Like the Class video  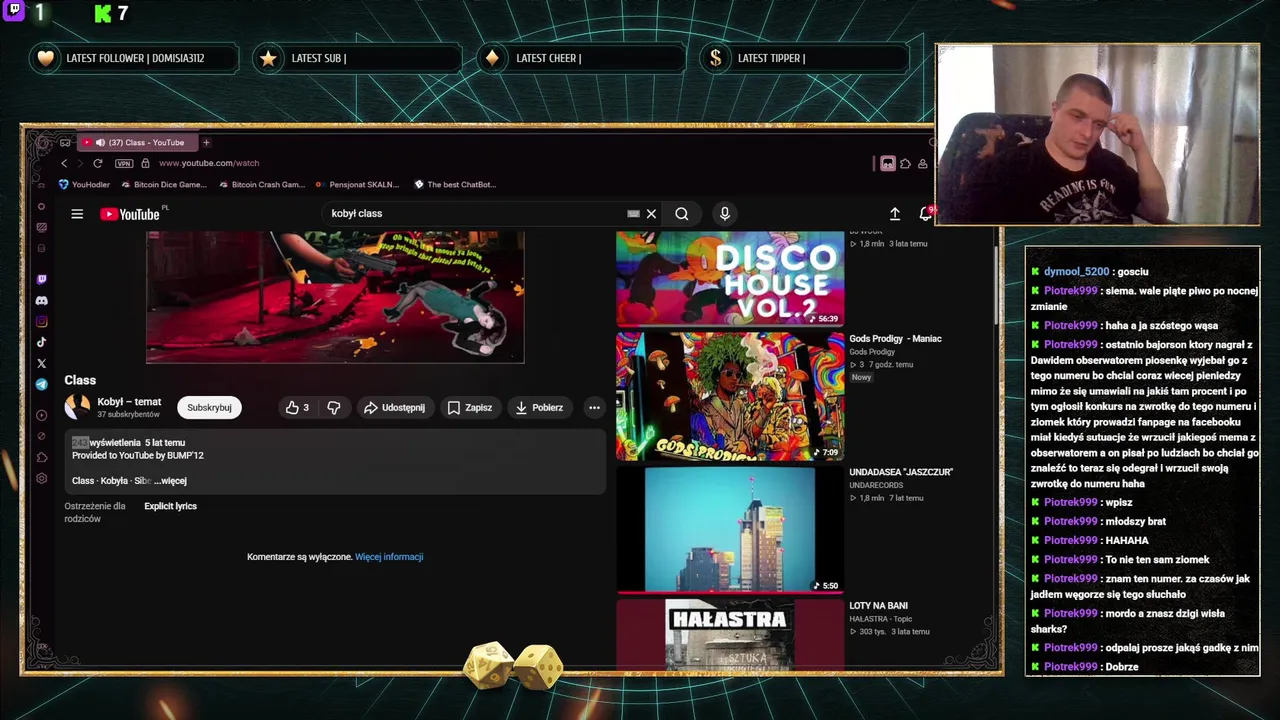(298, 407)
